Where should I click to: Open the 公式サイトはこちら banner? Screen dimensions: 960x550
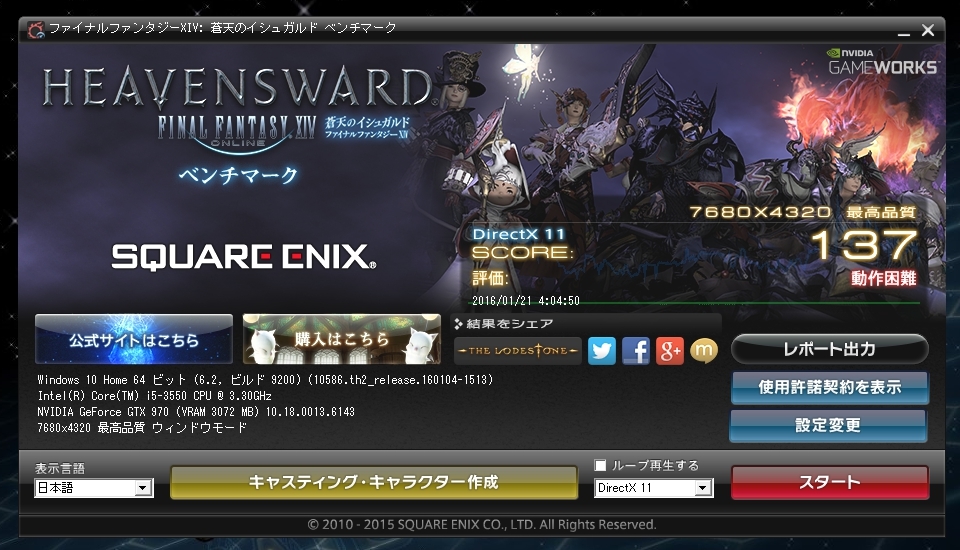(x=134, y=339)
